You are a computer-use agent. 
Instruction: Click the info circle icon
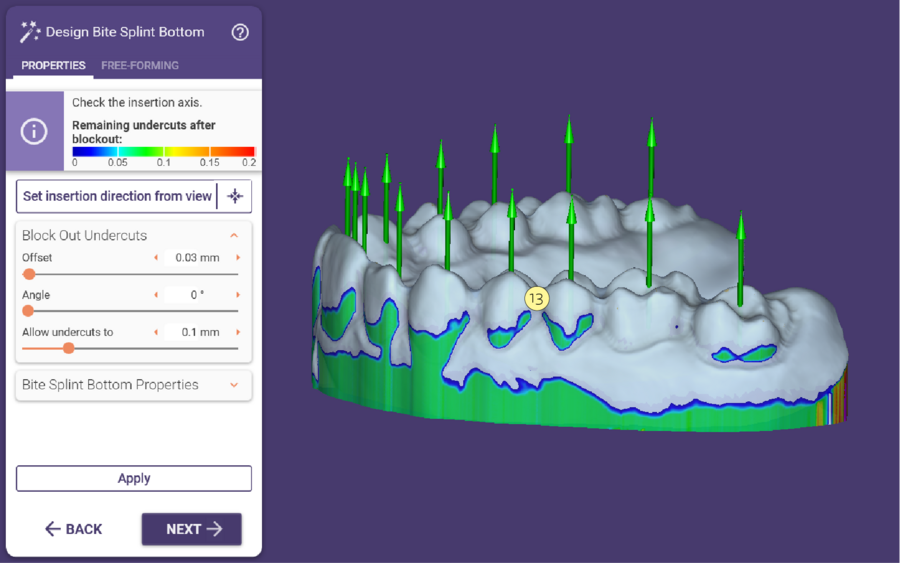pos(34,131)
